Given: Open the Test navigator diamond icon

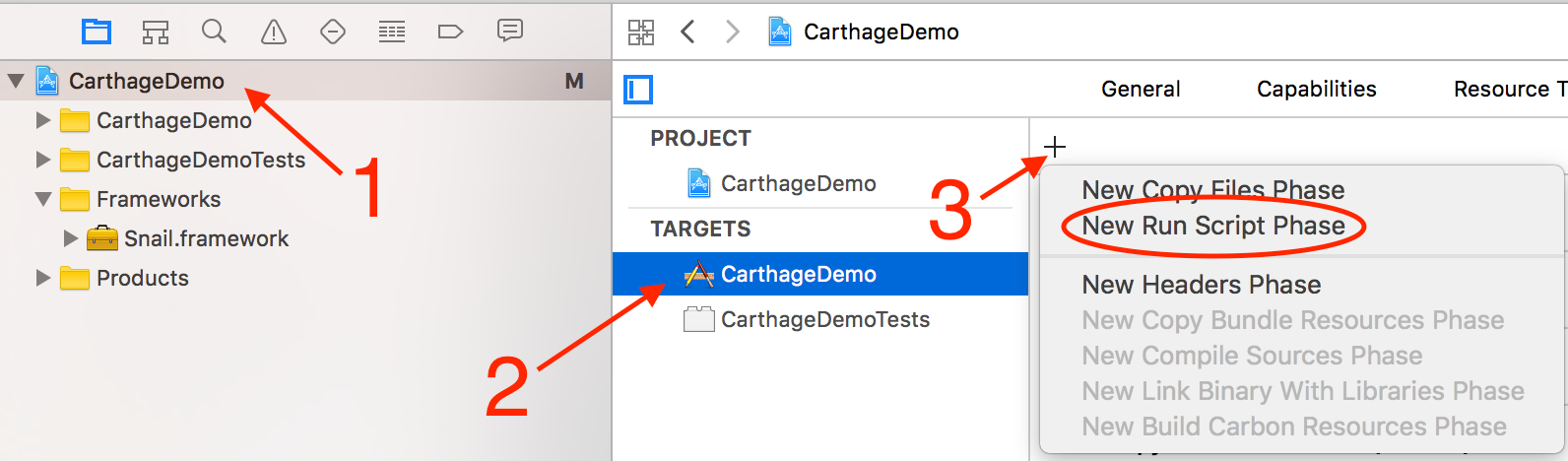Looking at the screenshot, I should click(x=333, y=32).
